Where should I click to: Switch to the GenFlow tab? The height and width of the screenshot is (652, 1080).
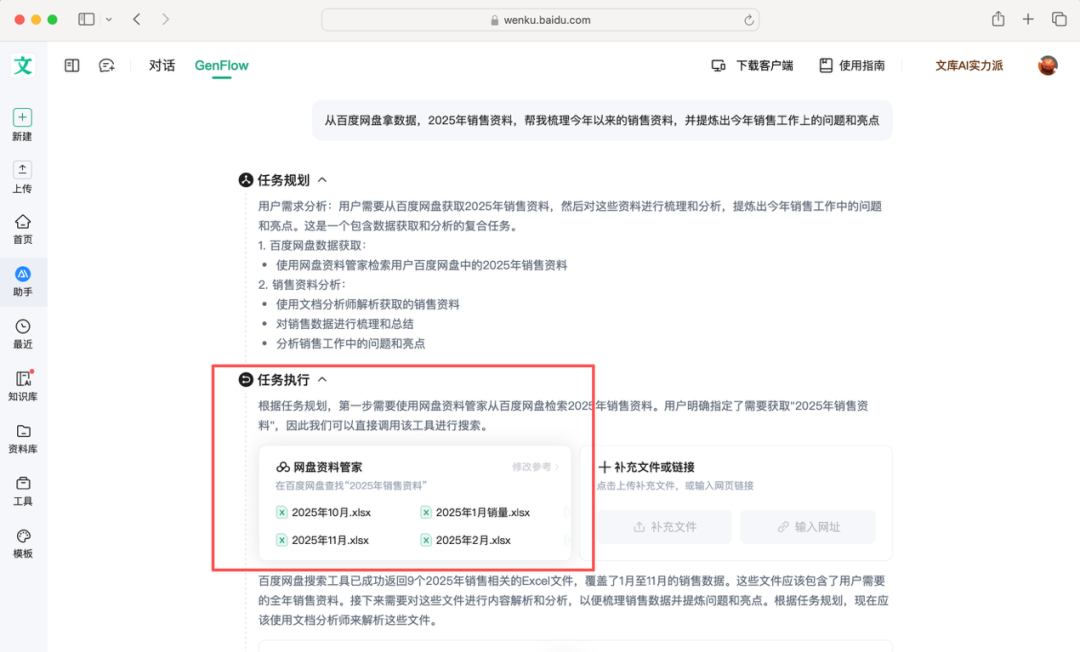(x=221, y=65)
